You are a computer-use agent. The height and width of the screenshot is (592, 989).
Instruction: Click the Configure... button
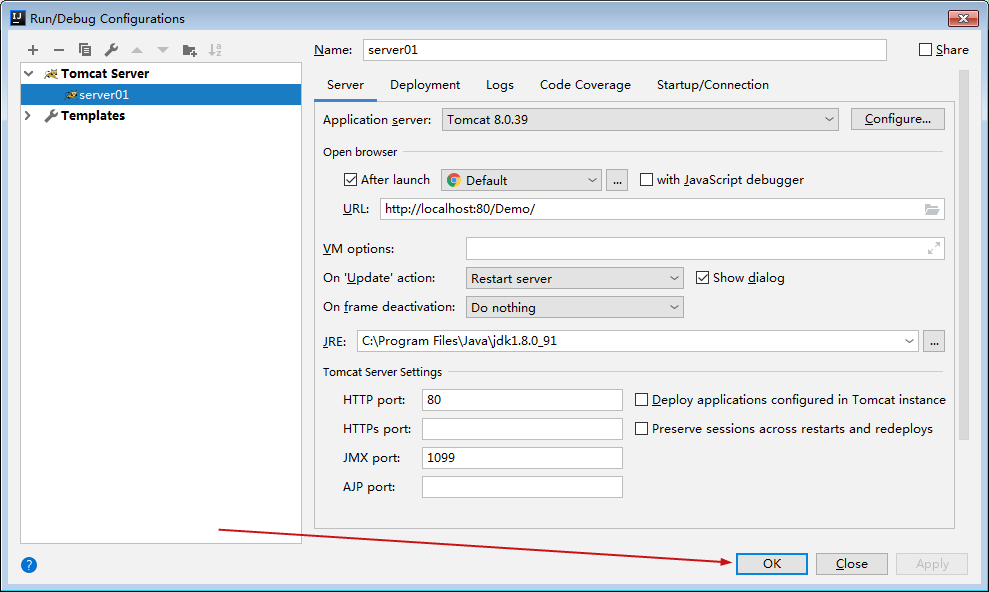point(898,119)
